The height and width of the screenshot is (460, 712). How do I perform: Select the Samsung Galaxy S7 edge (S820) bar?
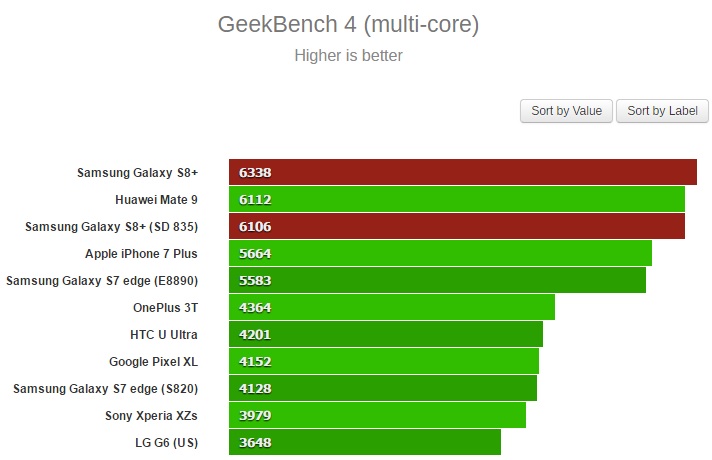pos(382,388)
